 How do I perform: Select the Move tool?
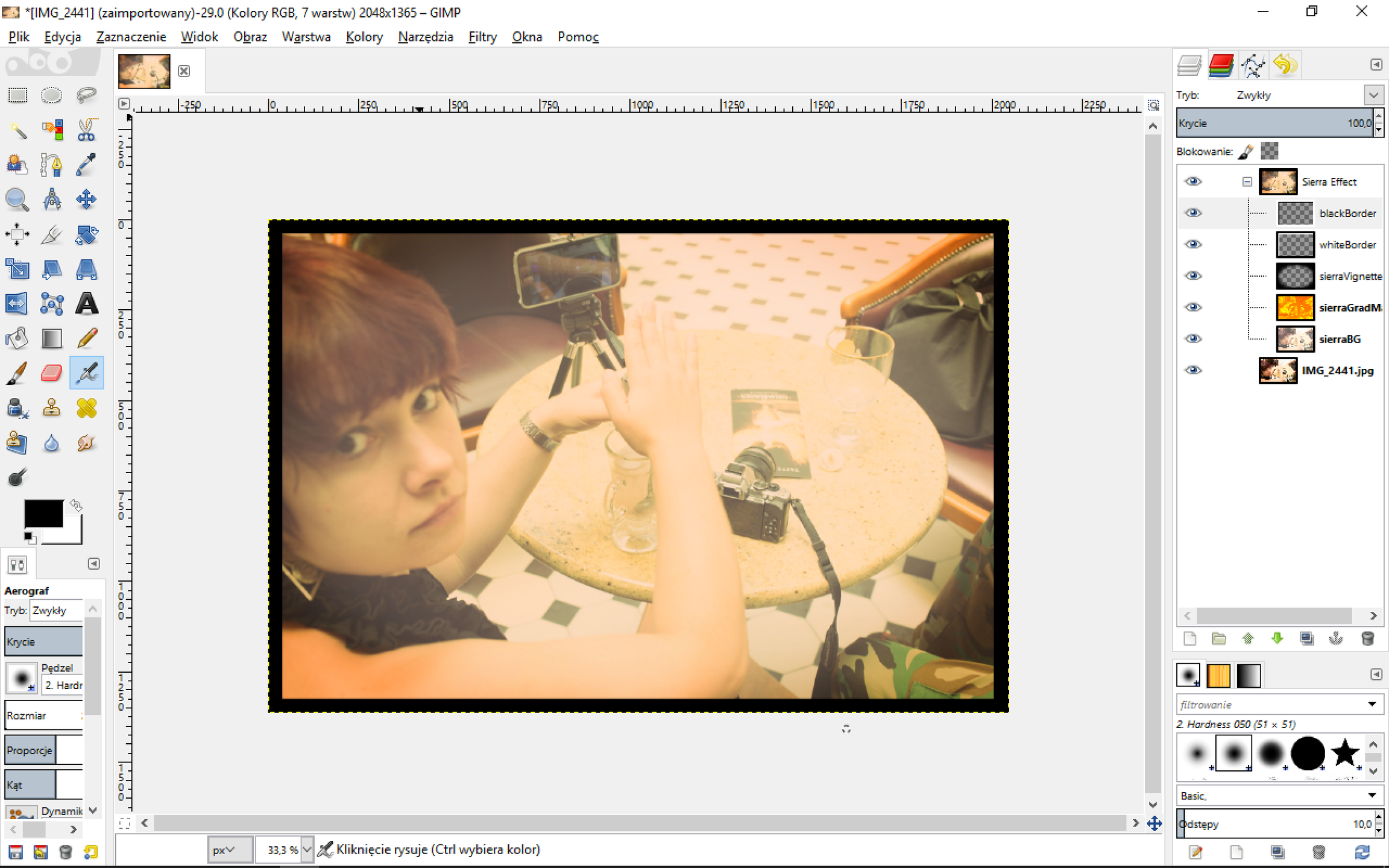pos(86,199)
